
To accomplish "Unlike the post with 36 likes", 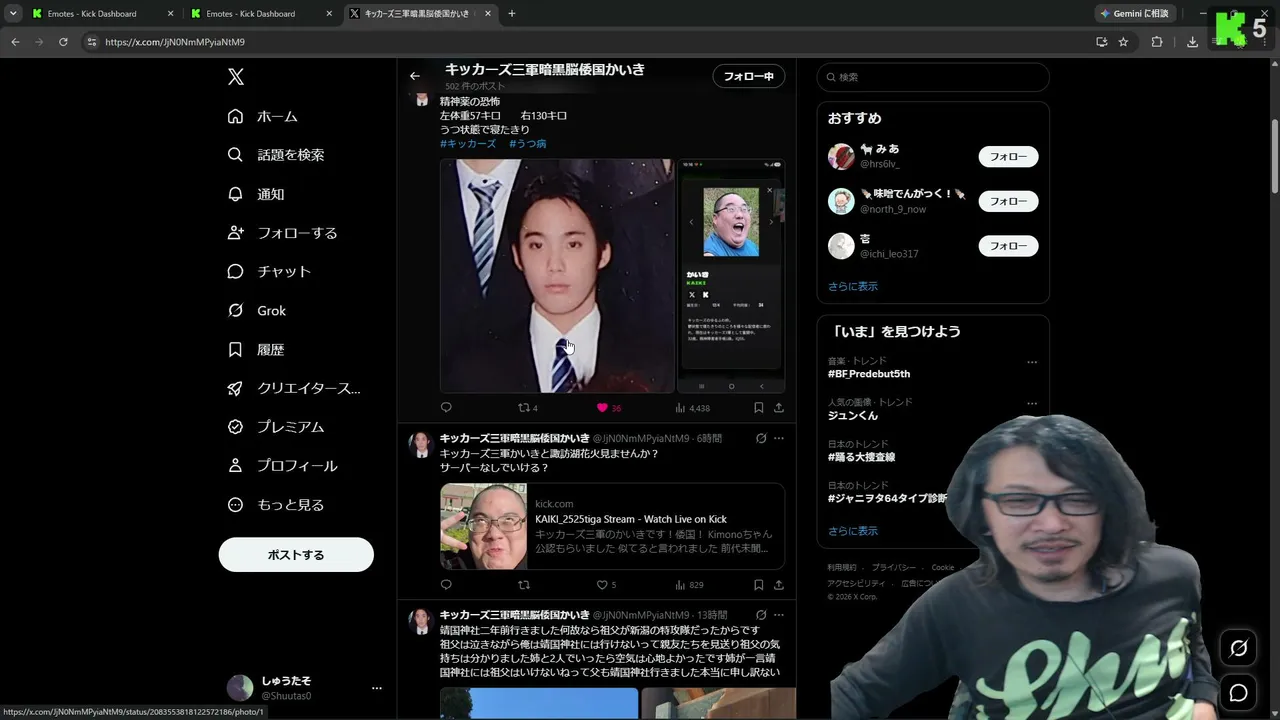I will tap(608, 408).
